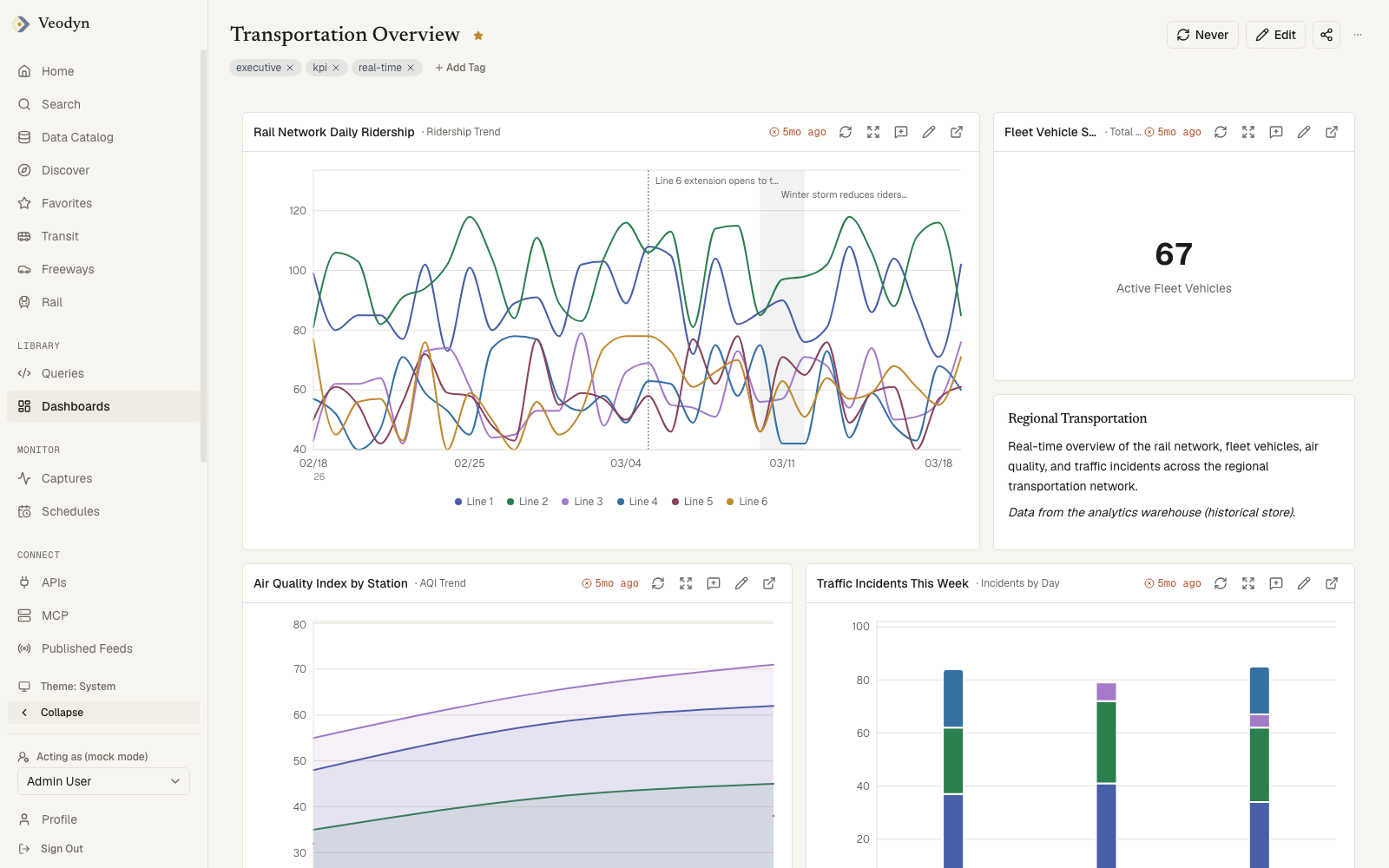Go to Home in sidebar
This screenshot has height=868, width=1389.
103,71
